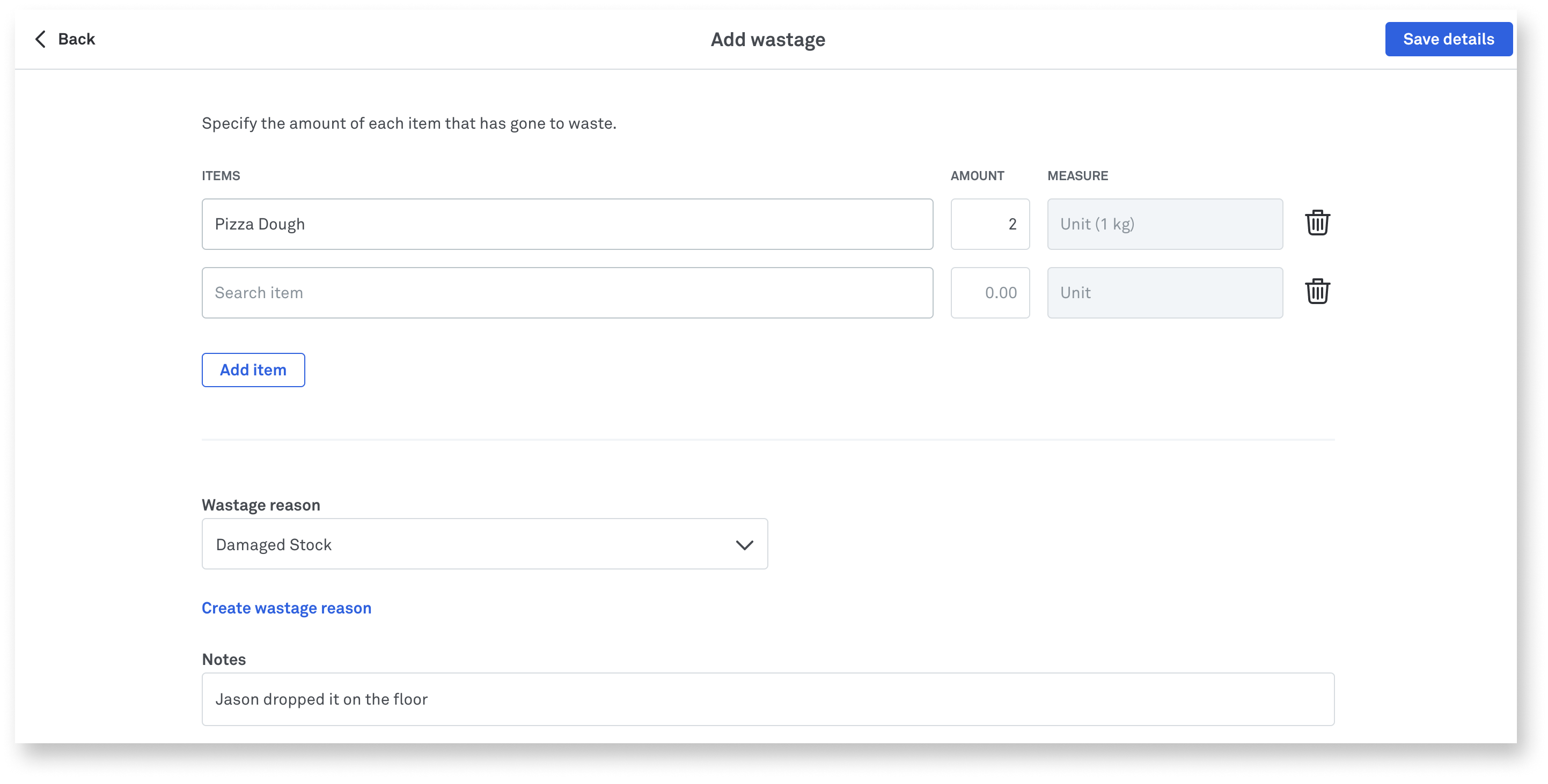
Task: Expand Wastage reason dropdown chevron
Action: (744, 544)
